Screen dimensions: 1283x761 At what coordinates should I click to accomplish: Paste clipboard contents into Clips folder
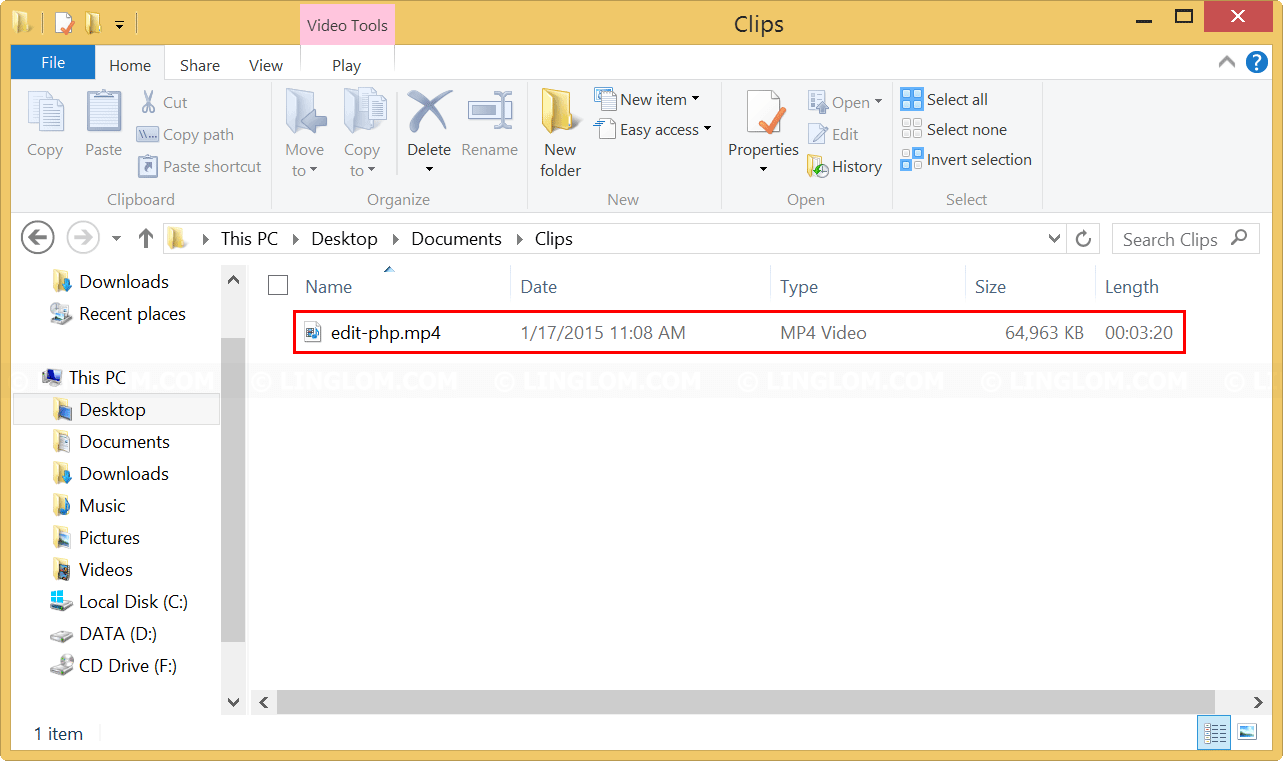point(102,125)
